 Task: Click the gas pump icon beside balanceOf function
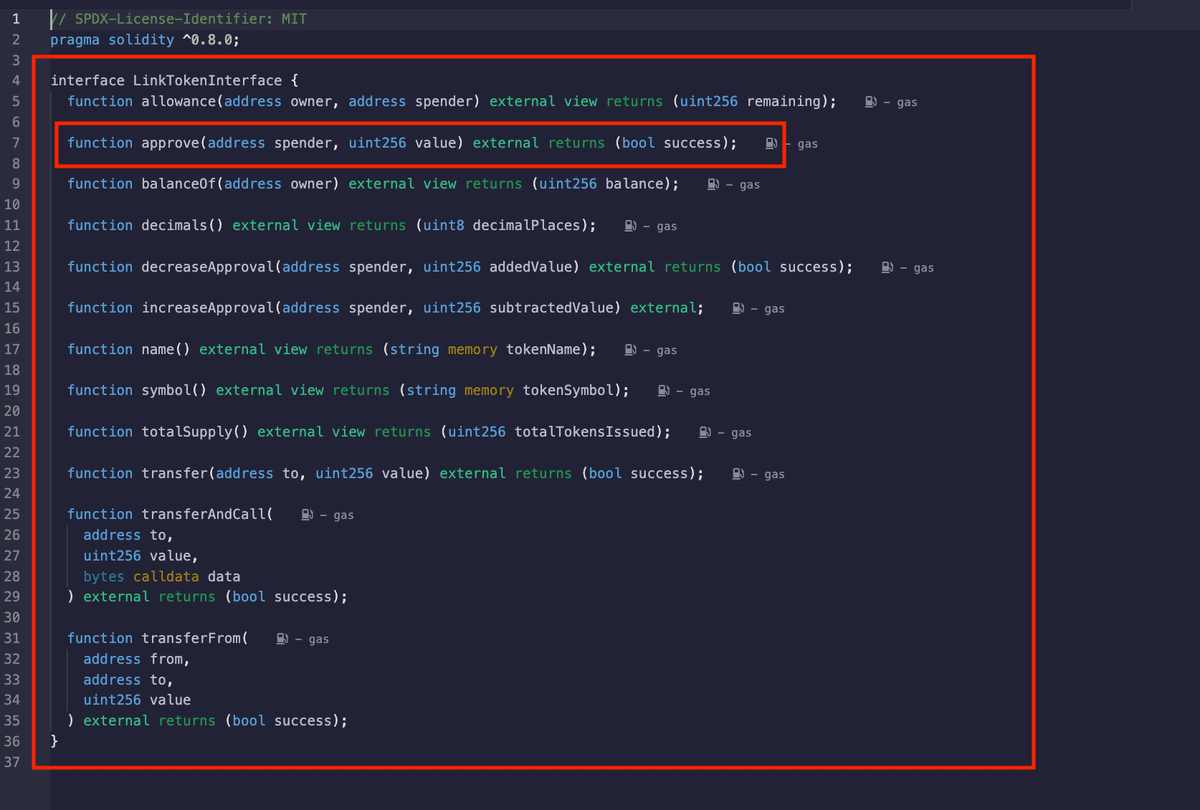point(713,184)
